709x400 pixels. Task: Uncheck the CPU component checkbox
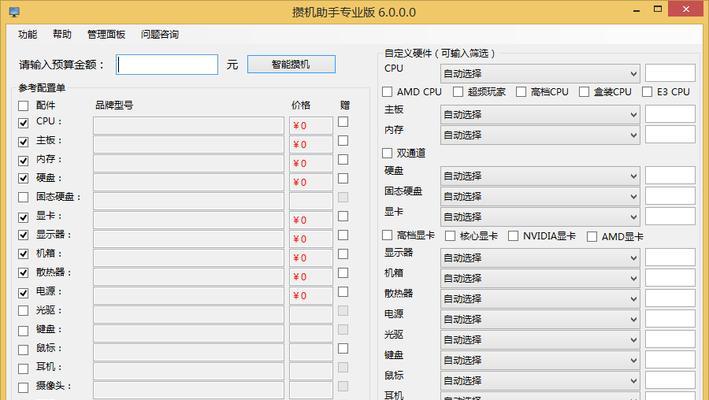point(23,123)
